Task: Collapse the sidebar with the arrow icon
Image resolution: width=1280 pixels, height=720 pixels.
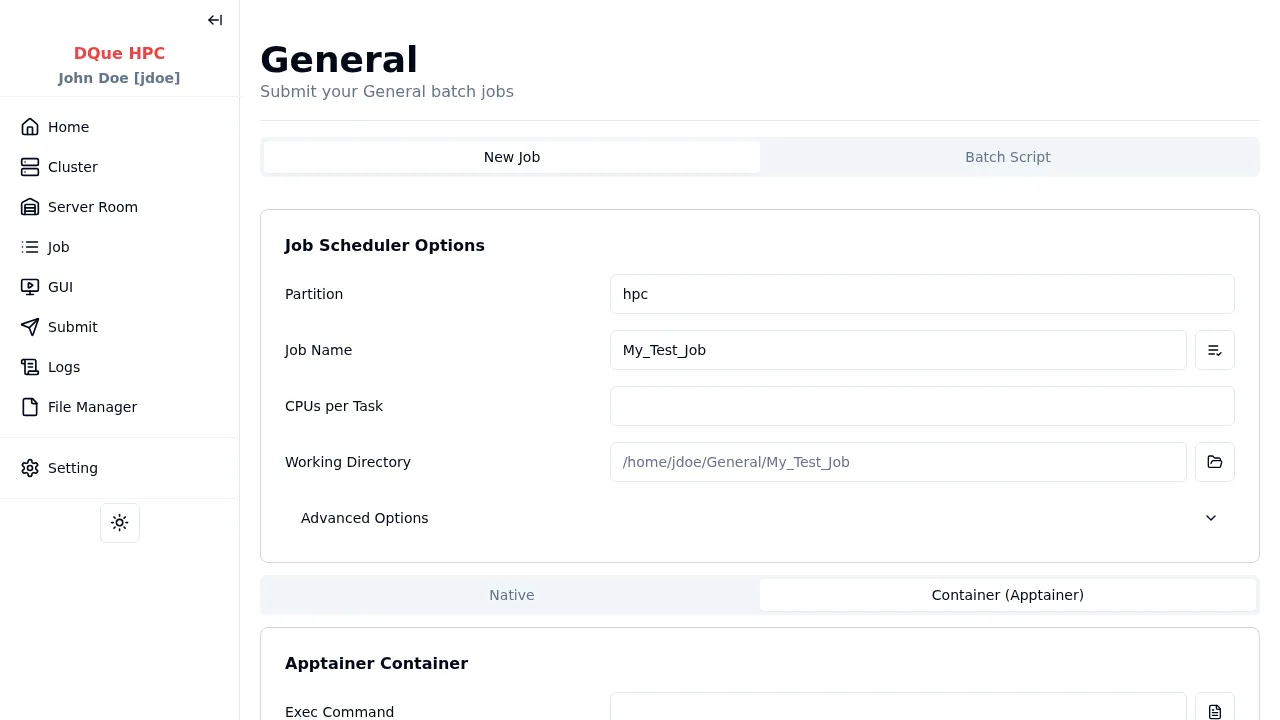Action: point(215,20)
